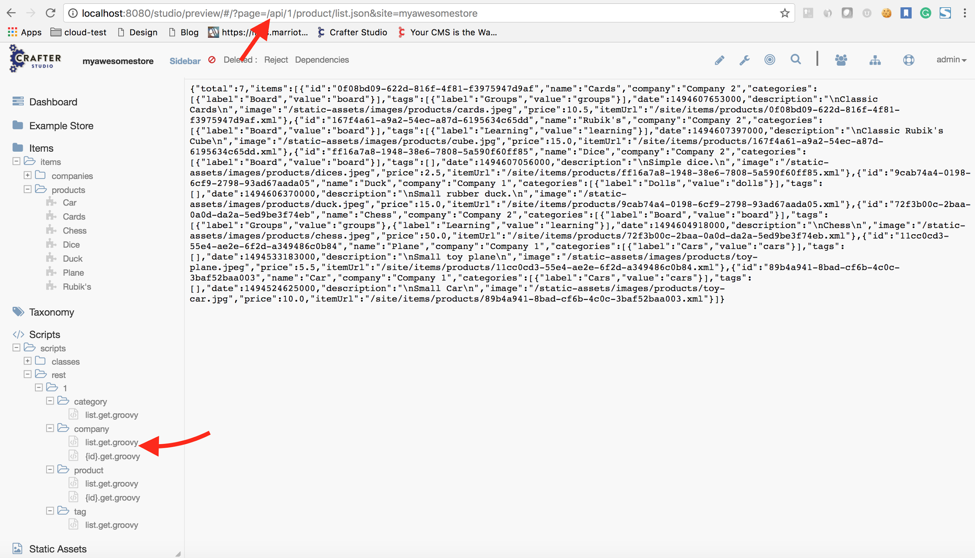Click the blue bookmark extension icon
This screenshot has height=558, width=975.
[x=906, y=13]
